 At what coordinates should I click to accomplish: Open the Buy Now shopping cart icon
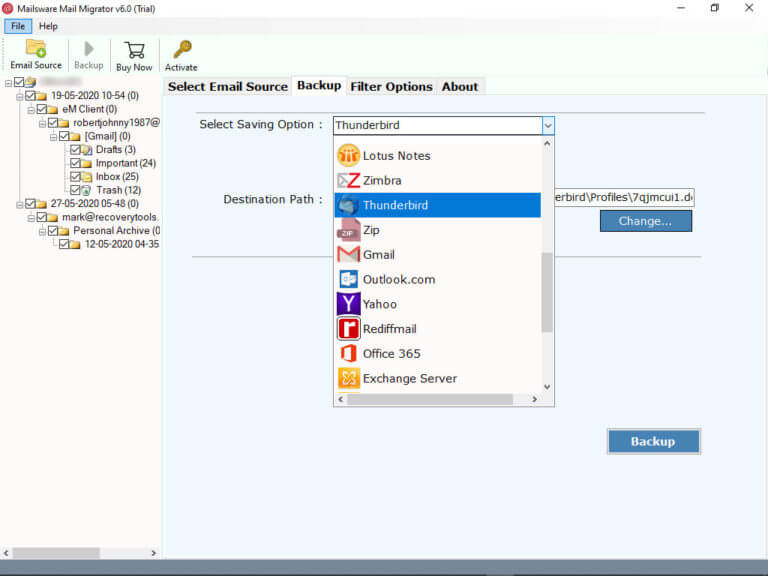134,50
